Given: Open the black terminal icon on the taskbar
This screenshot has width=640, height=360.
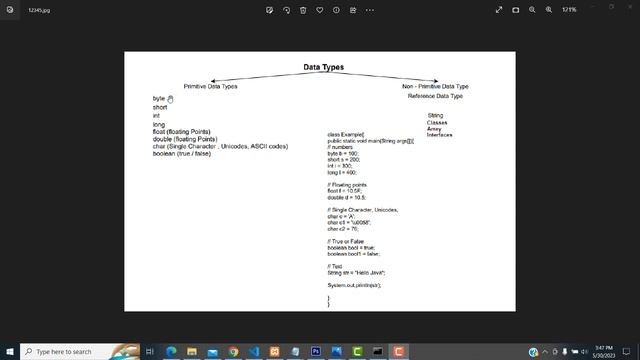Looking at the screenshot, I should [x=378, y=351].
